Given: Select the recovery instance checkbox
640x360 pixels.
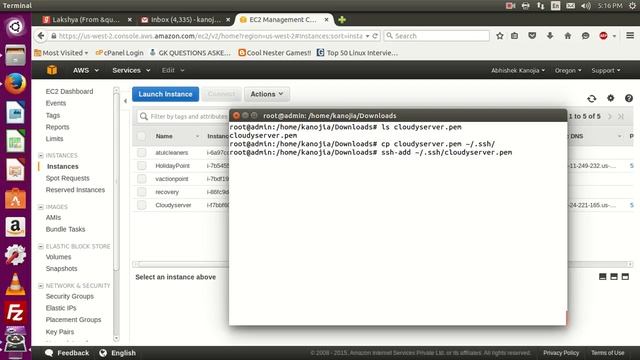Looking at the screenshot, I should (141, 192).
